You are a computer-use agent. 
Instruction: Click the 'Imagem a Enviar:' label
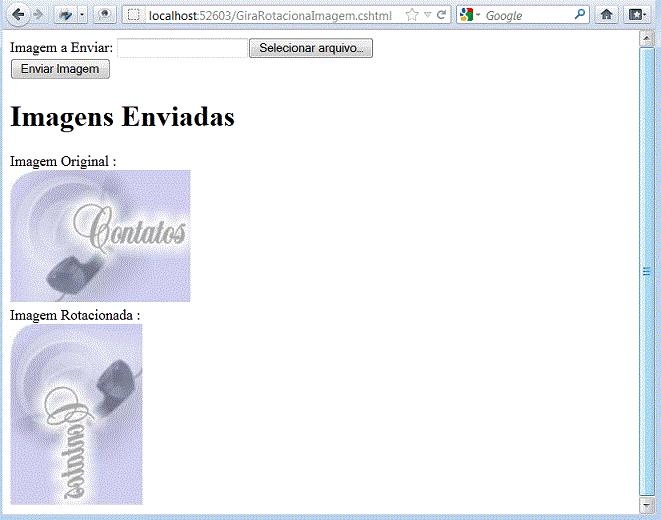[x=62, y=48]
